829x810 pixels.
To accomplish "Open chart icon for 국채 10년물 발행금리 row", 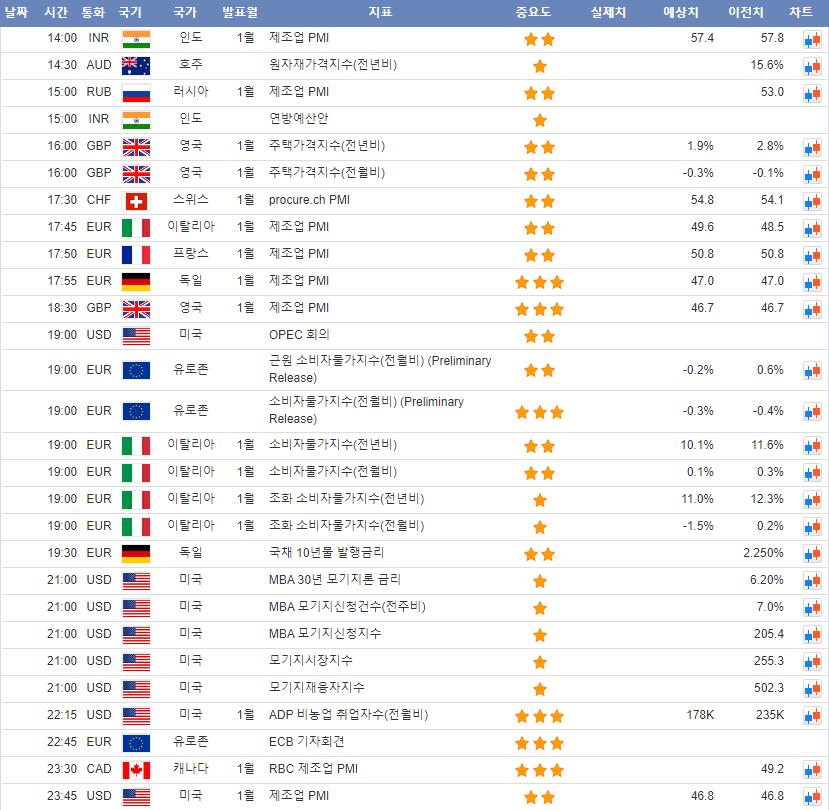I will [811, 554].
